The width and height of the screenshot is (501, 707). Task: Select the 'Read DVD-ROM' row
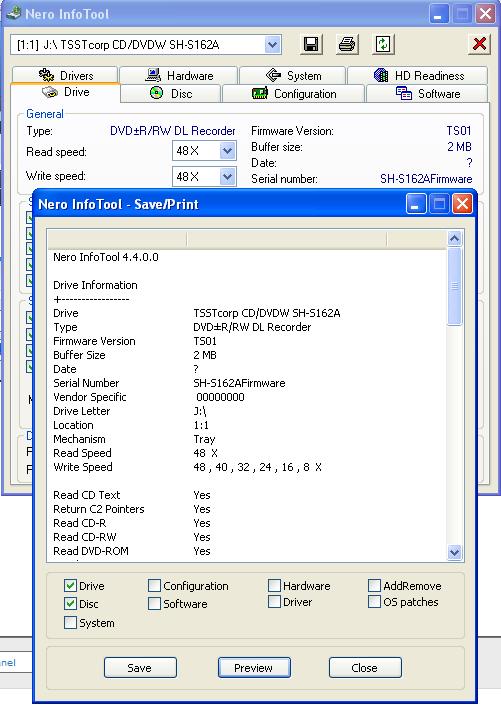[247, 551]
